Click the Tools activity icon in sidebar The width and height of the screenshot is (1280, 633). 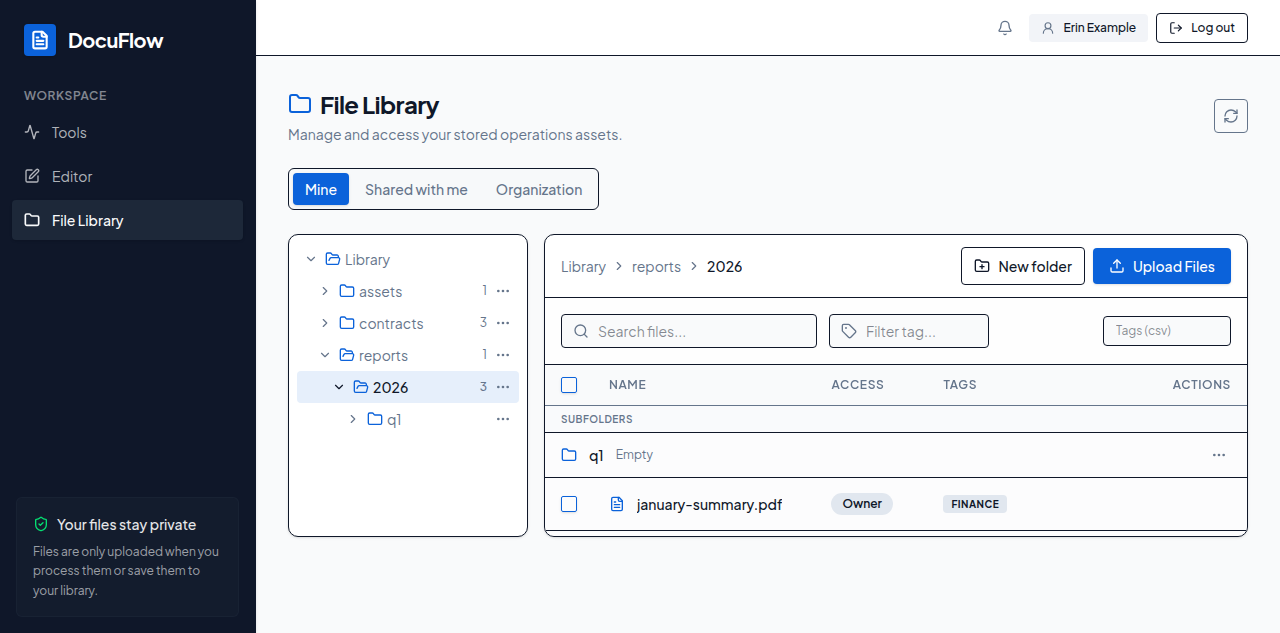pos(32,132)
